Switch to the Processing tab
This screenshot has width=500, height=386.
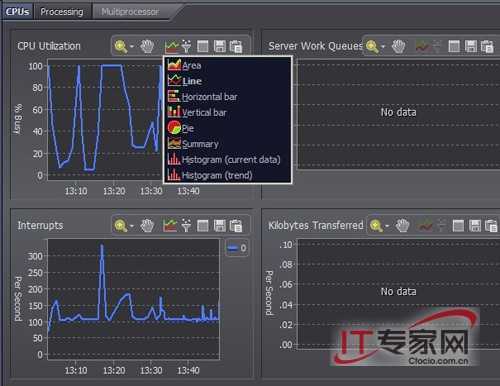tap(62, 12)
